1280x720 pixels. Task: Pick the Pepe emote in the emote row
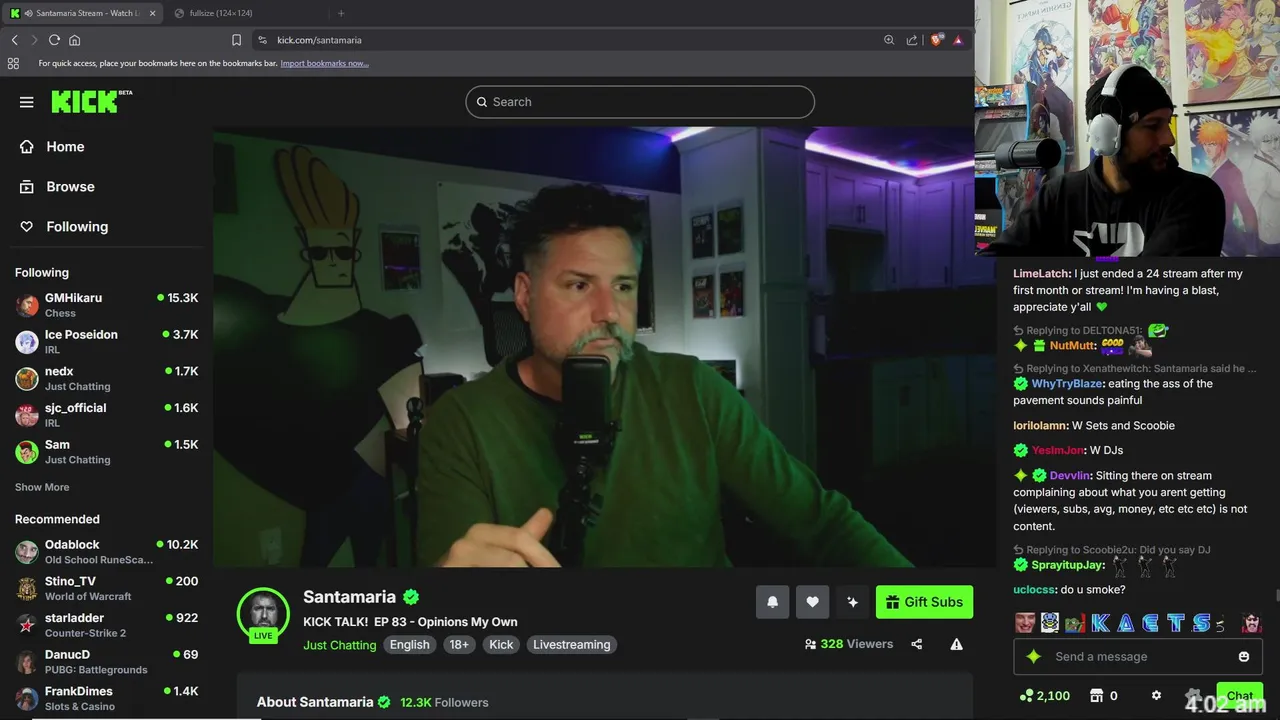pos(1075,623)
